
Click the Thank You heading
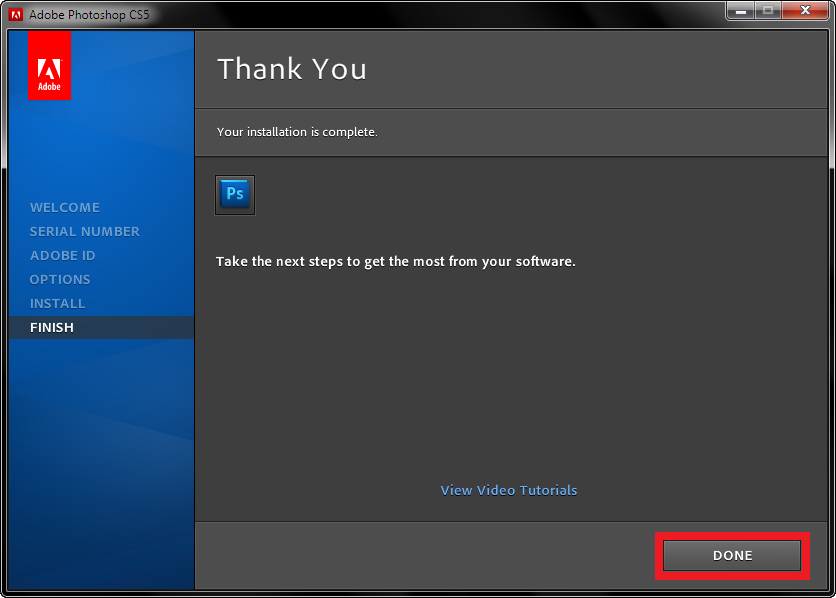click(x=292, y=69)
